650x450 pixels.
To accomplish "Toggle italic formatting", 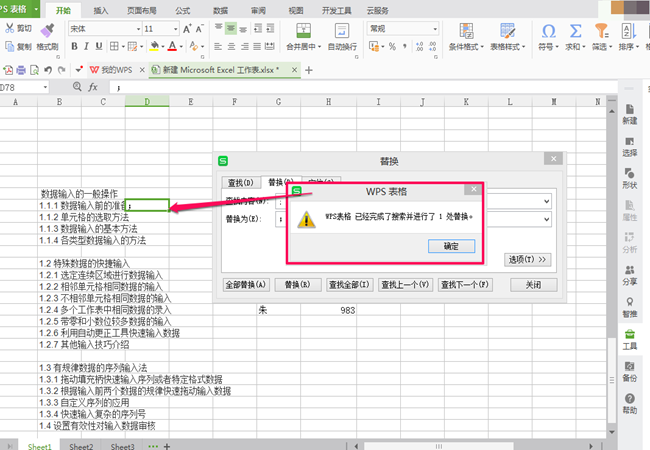I will pos(86,46).
